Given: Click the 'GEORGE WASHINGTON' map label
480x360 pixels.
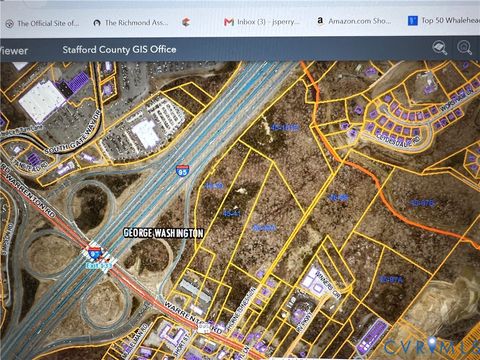Looking at the screenshot, I should (163, 233).
